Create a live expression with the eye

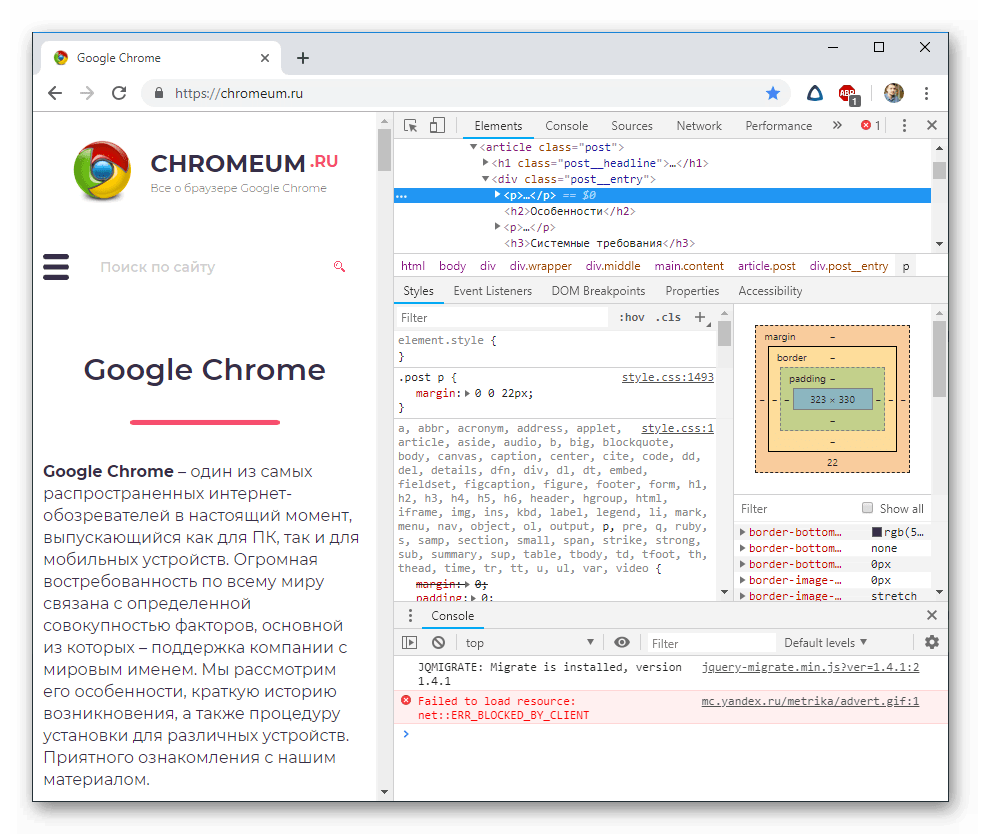click(622, 643)
